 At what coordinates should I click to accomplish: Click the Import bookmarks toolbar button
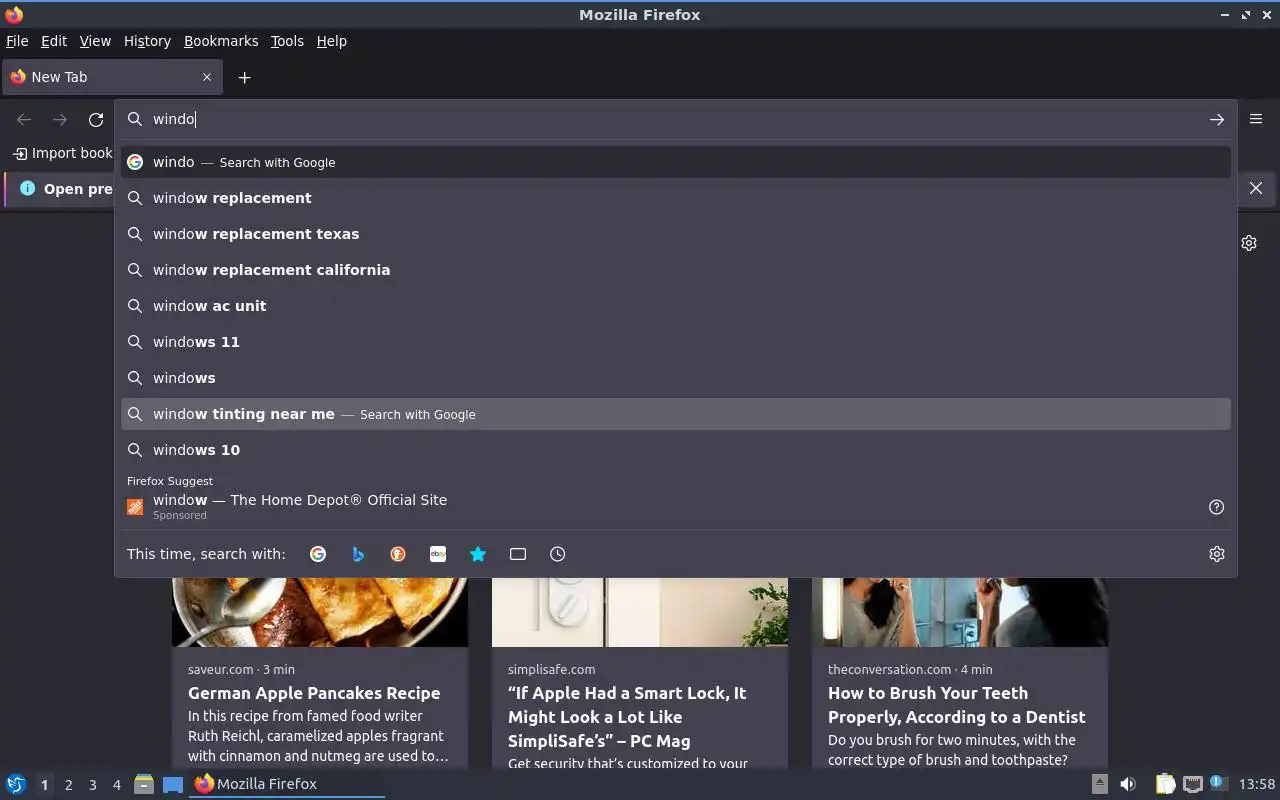tap(62, 153)
